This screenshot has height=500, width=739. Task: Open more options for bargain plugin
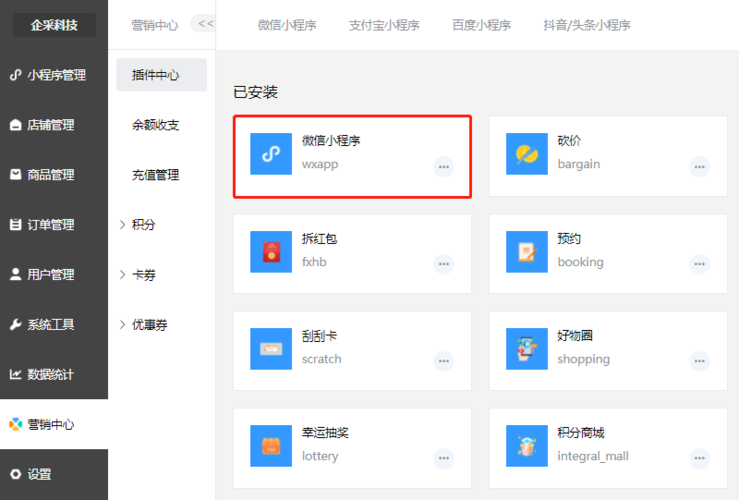[699, 167]
